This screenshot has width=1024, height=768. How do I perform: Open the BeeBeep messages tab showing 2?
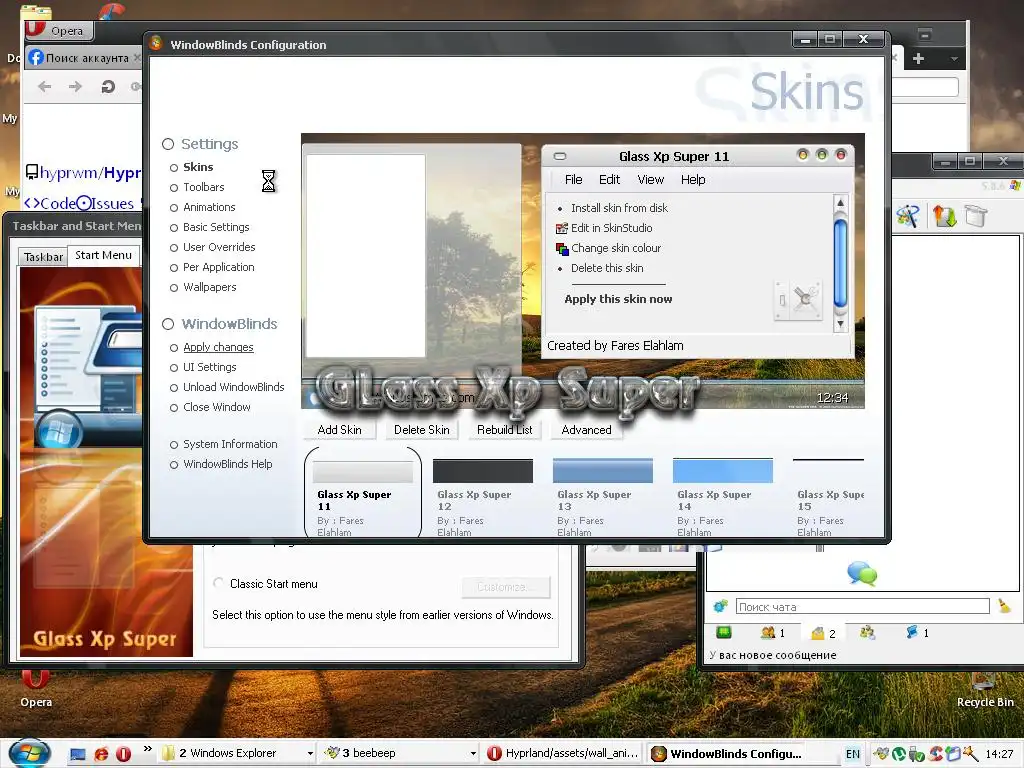click(x=823, y=633)
